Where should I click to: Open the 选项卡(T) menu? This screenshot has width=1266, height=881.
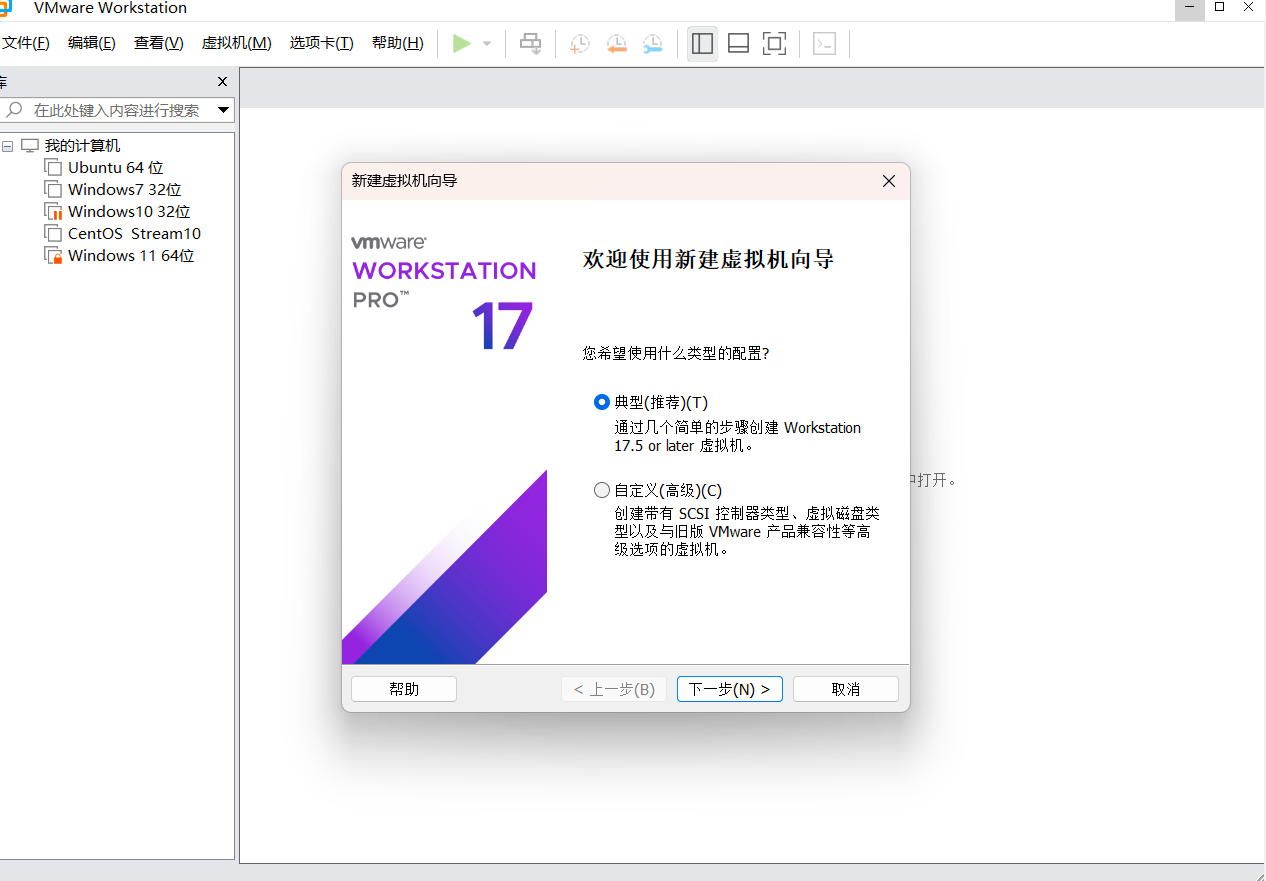click(322, 43)
